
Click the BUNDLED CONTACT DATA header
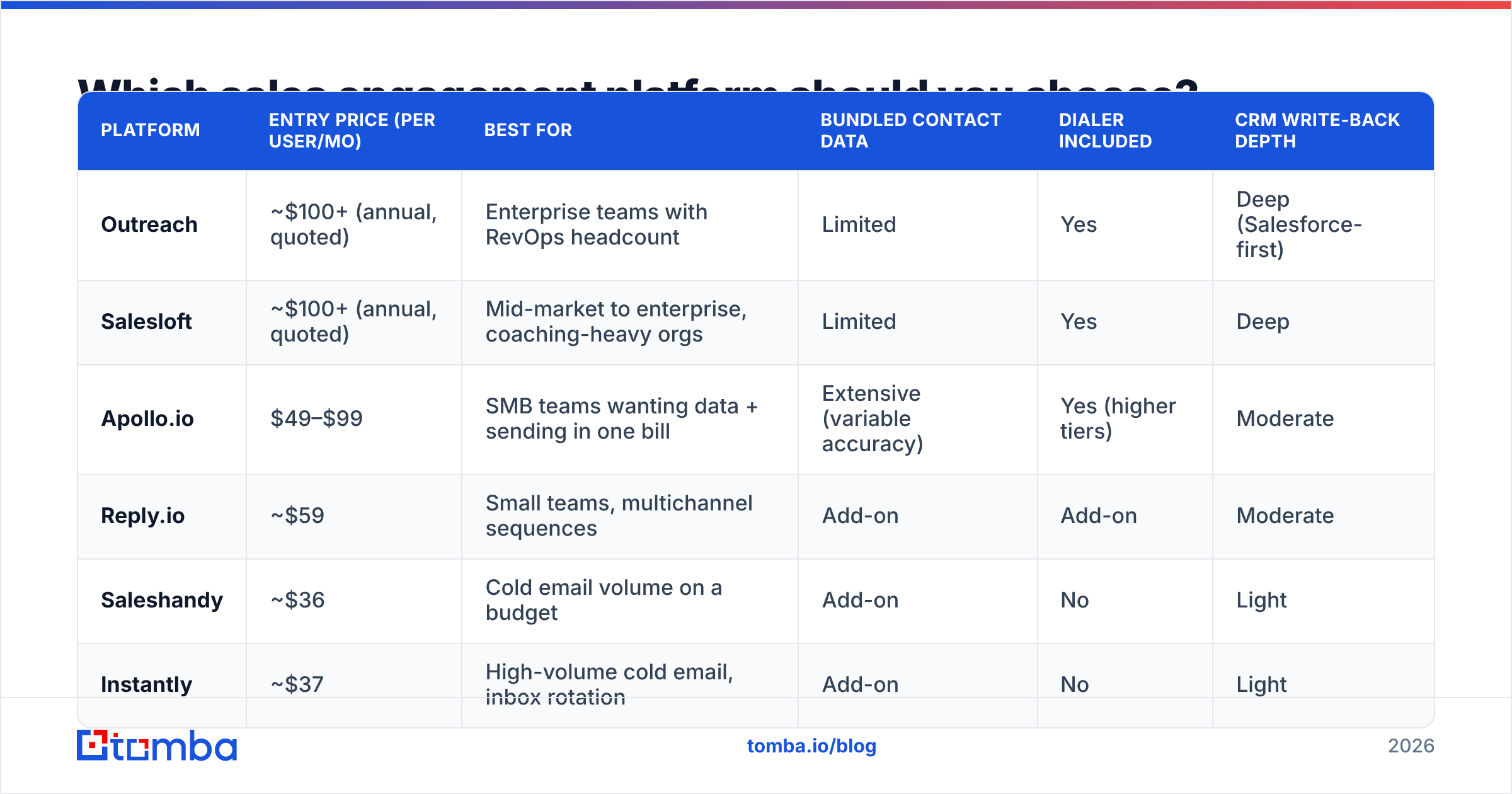click(x=910, y=130)
